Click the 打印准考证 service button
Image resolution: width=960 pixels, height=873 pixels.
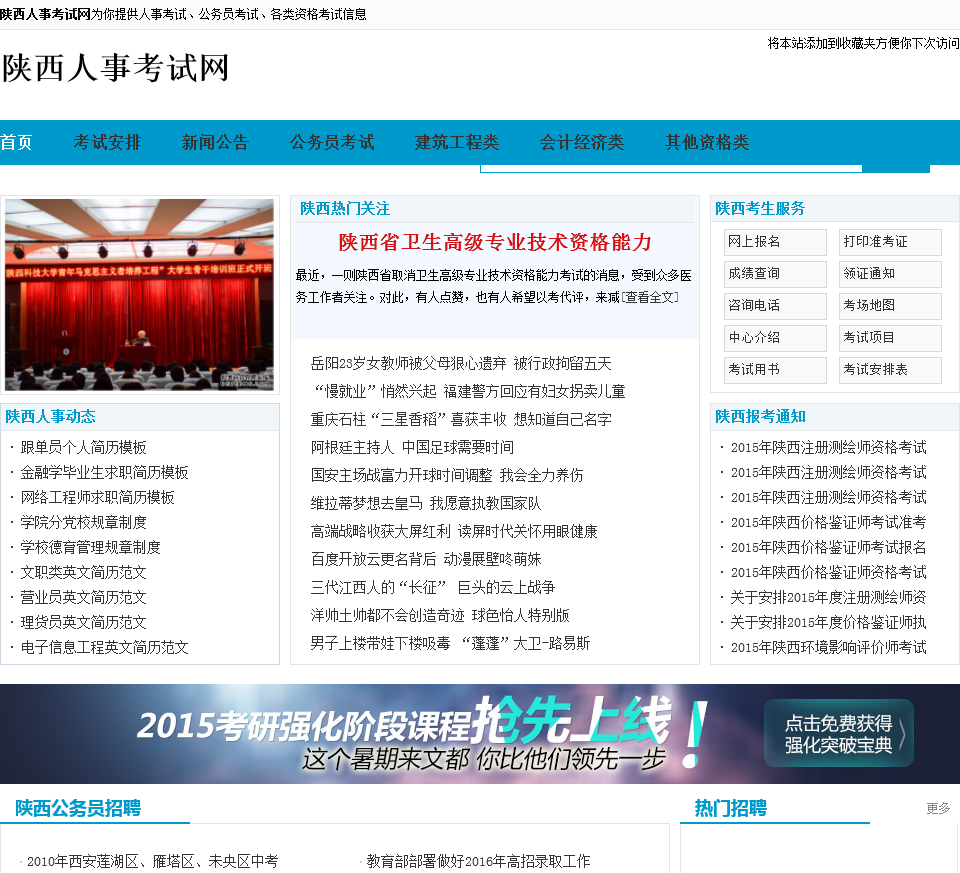point(890,242)
